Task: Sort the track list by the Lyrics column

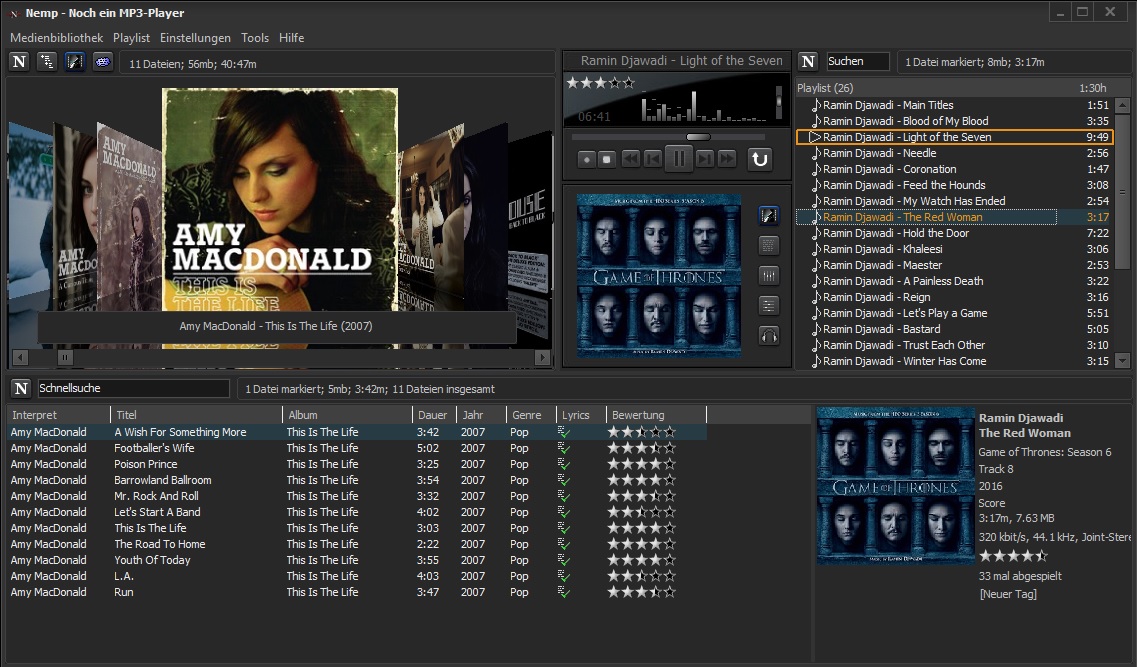Action: pos(581,415)
